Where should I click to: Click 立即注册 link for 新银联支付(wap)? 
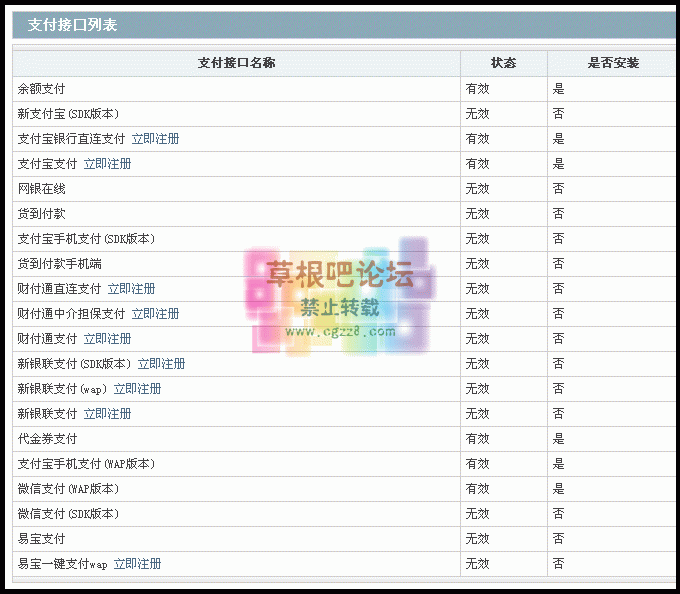137,389
